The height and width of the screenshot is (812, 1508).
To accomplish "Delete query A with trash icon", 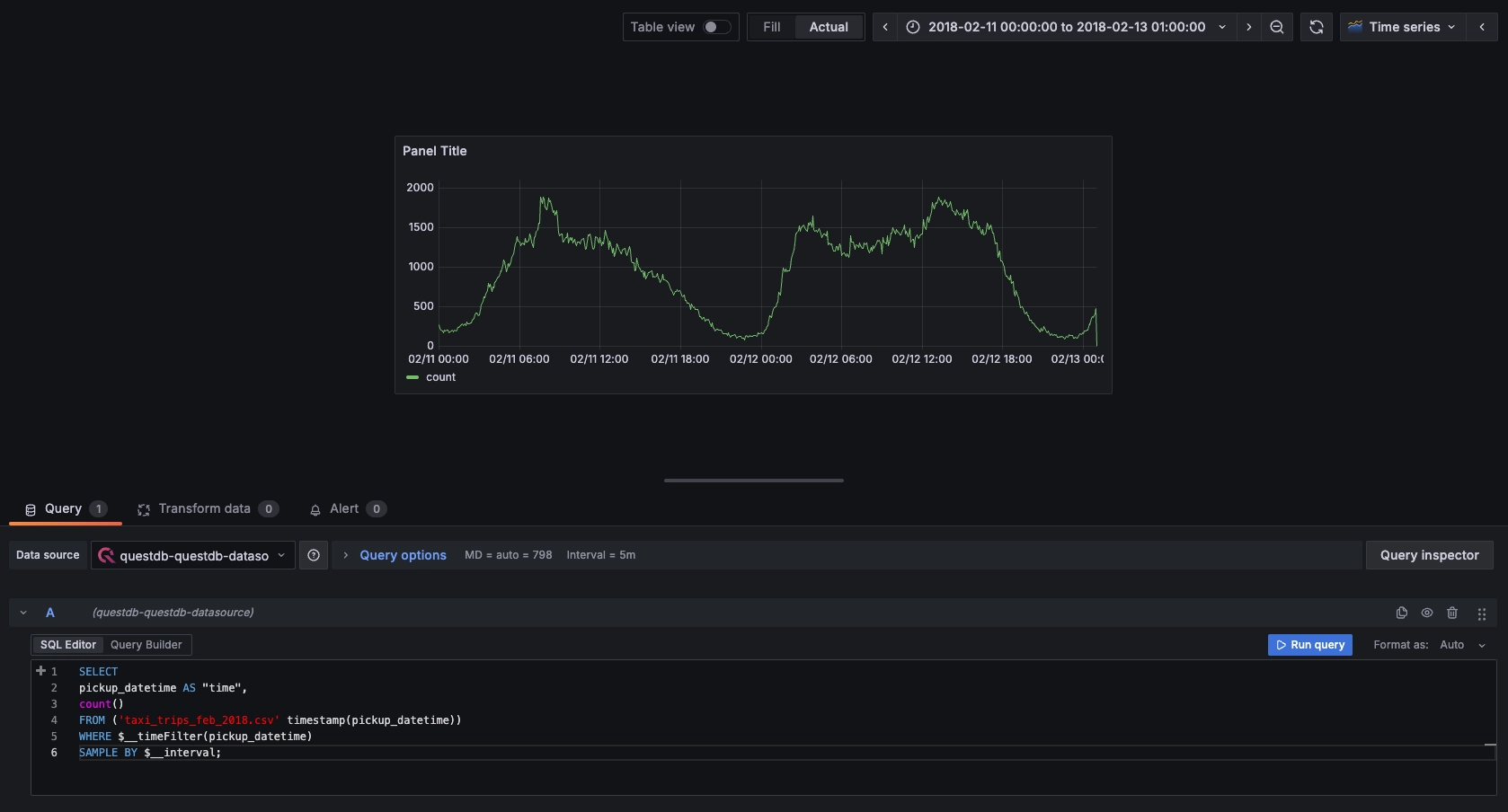I will [x=1452, y=613].
